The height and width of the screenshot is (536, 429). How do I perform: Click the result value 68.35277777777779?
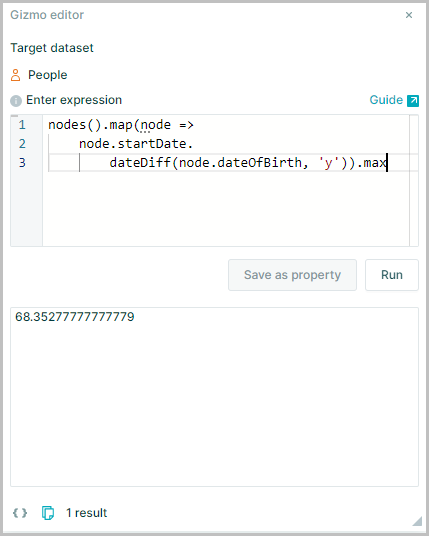[75, 317]
